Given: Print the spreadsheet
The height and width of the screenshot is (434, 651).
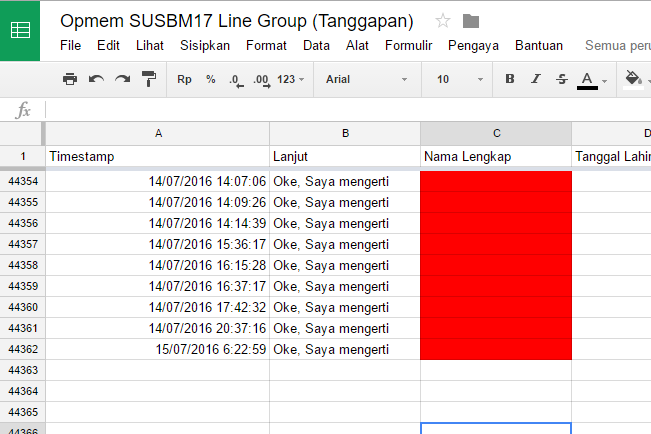Looking at the screenshot, I should [x=70, y=79].
